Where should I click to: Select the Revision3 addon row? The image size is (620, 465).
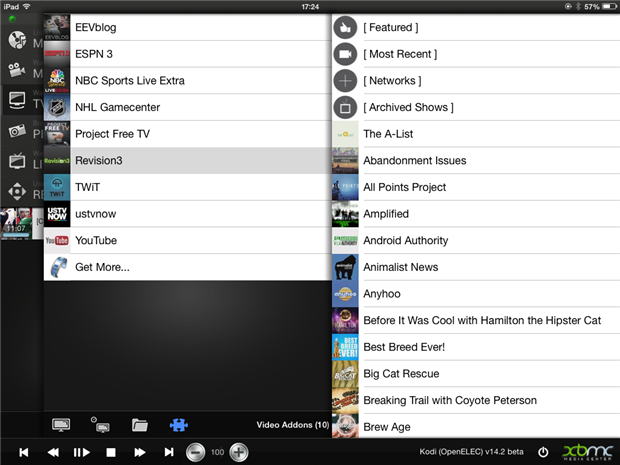pos(187,161)
